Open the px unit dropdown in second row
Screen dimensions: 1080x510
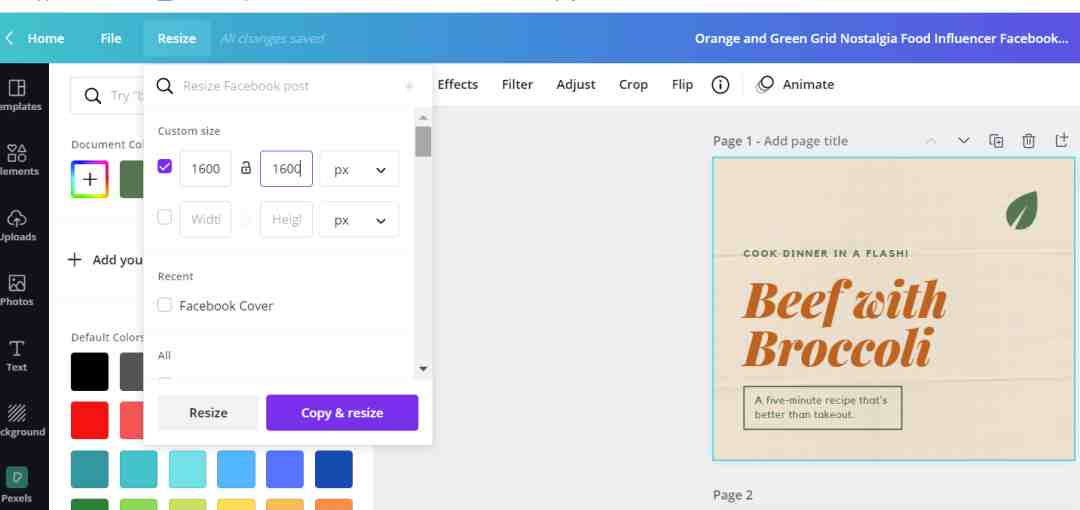(359, 220)
